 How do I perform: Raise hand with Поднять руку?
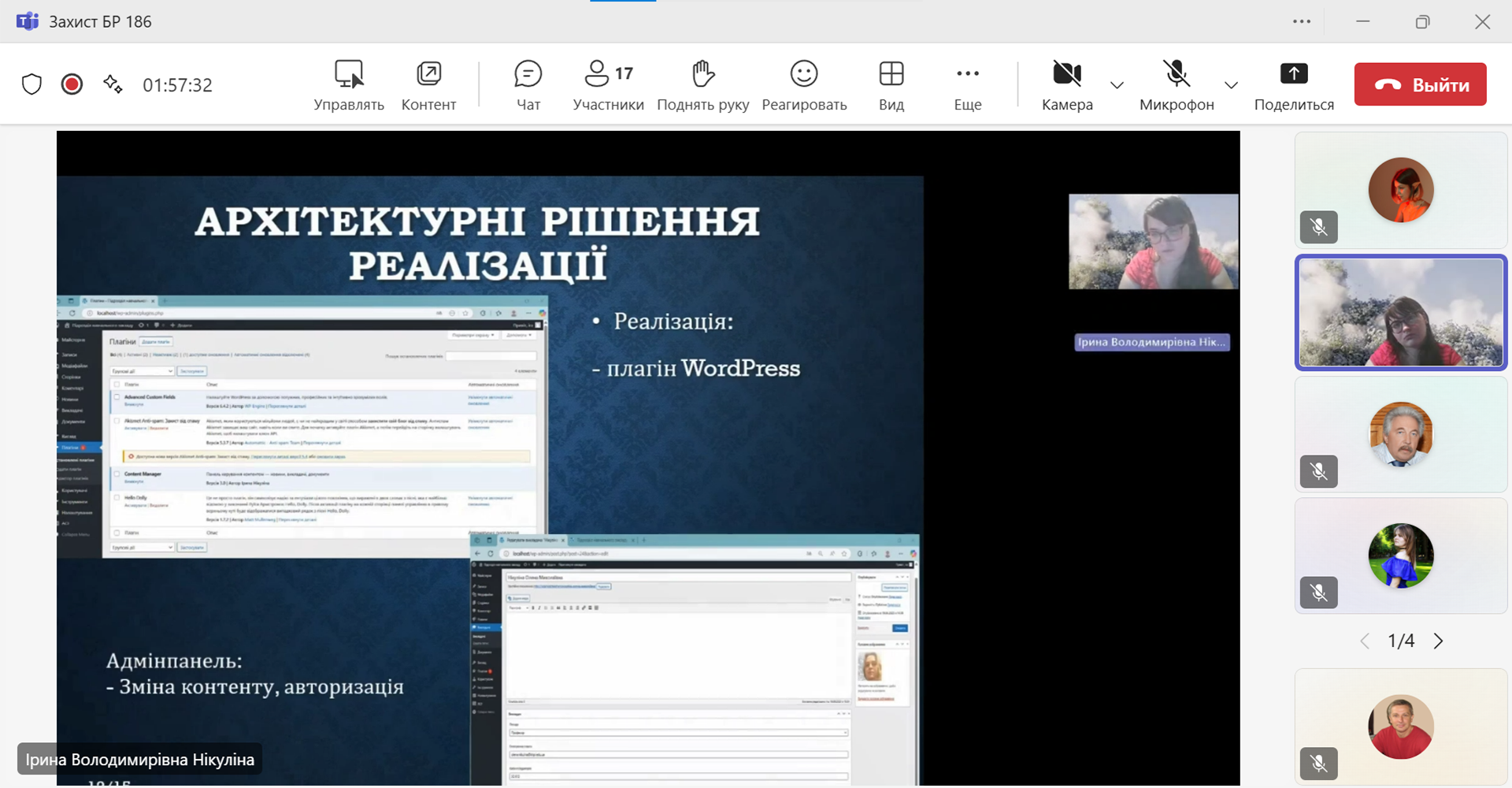point(702,85)
